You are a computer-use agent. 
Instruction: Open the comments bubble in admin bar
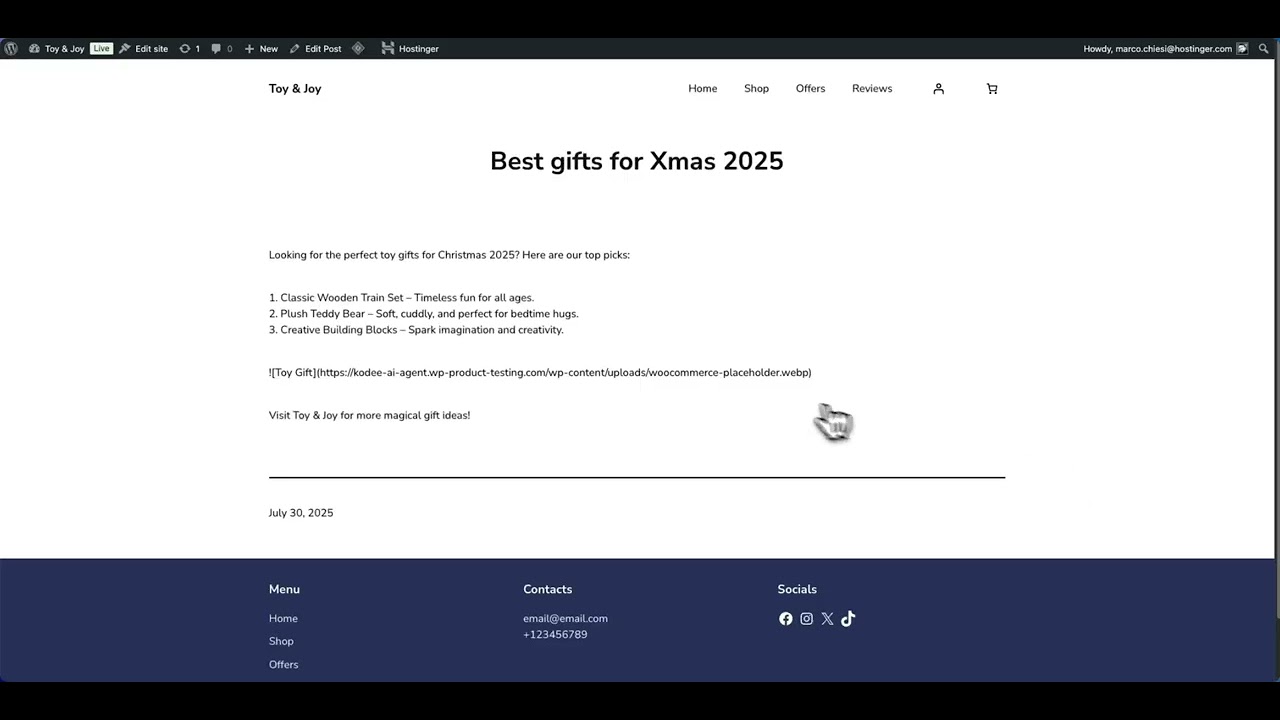[222, 48]
